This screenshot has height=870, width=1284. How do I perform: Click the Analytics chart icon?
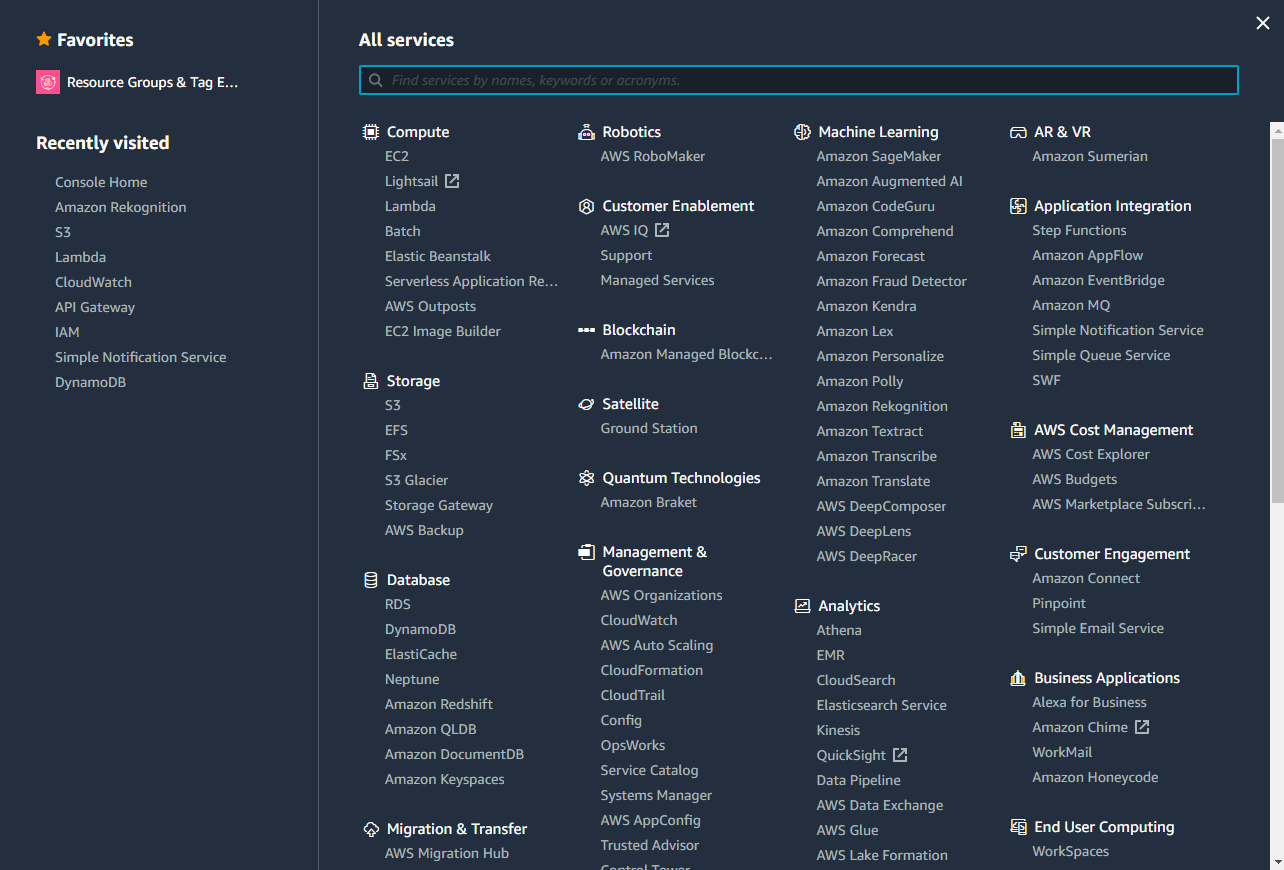coord(802,606)
